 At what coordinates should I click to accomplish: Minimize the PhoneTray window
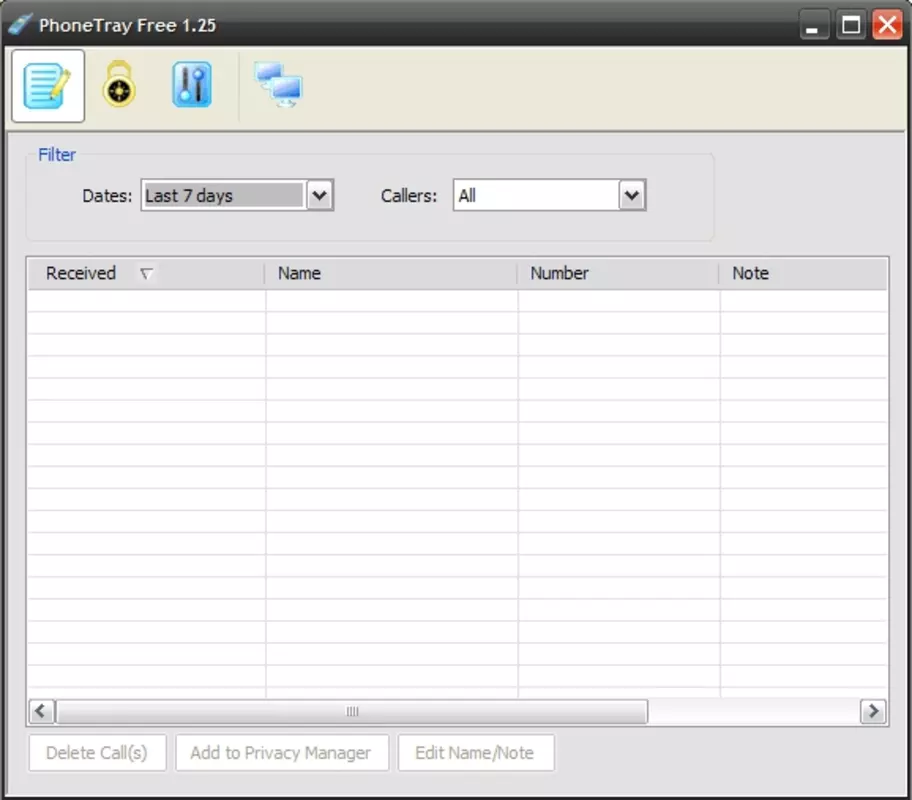point(814,25)
